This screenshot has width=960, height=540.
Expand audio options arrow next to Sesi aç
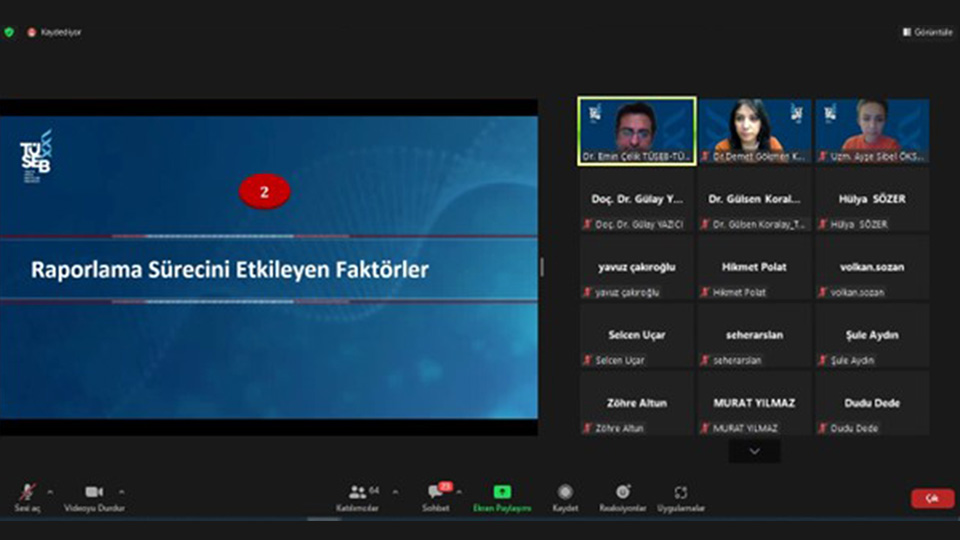click(50, 491)
